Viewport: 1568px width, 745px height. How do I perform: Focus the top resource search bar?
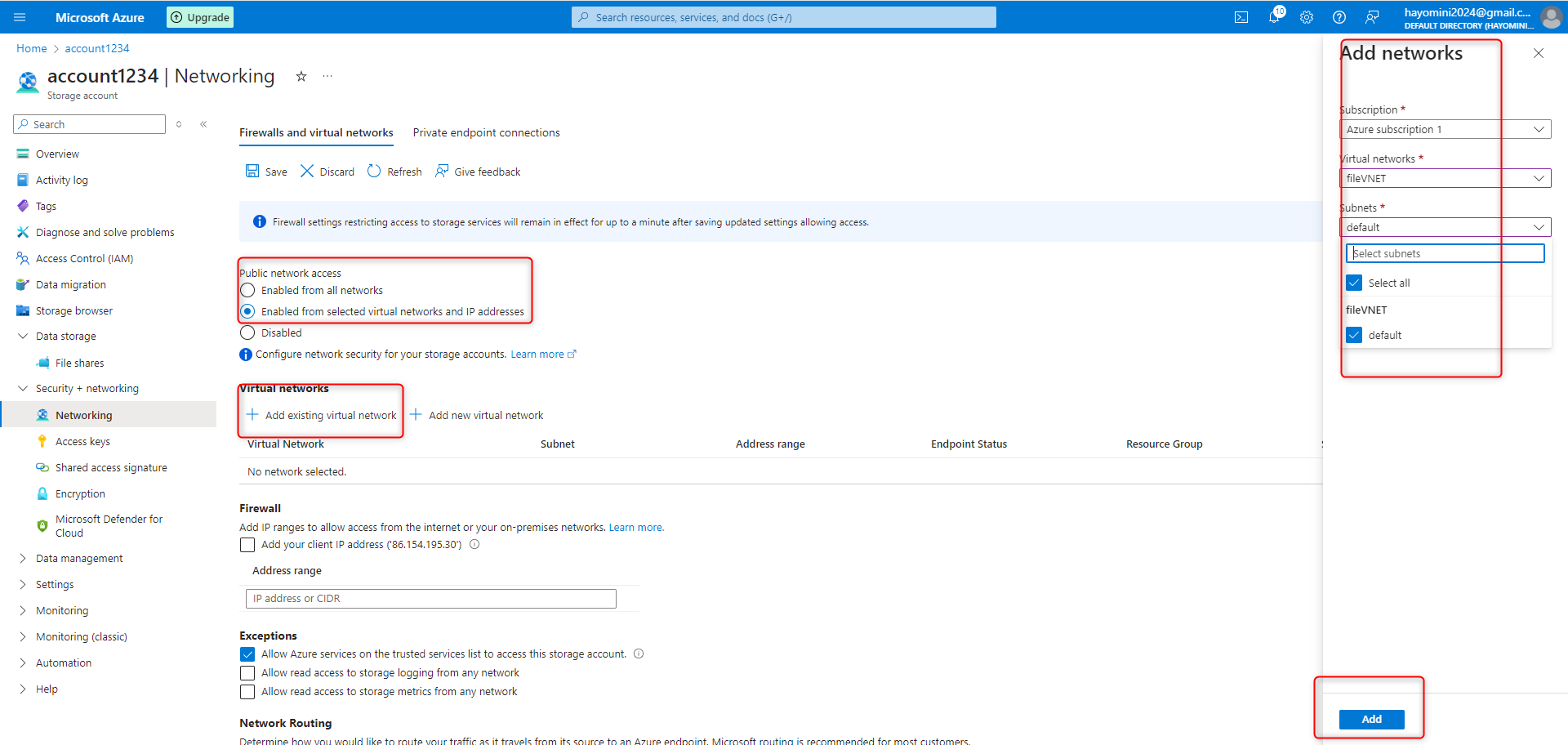click(x=784, y=17)
